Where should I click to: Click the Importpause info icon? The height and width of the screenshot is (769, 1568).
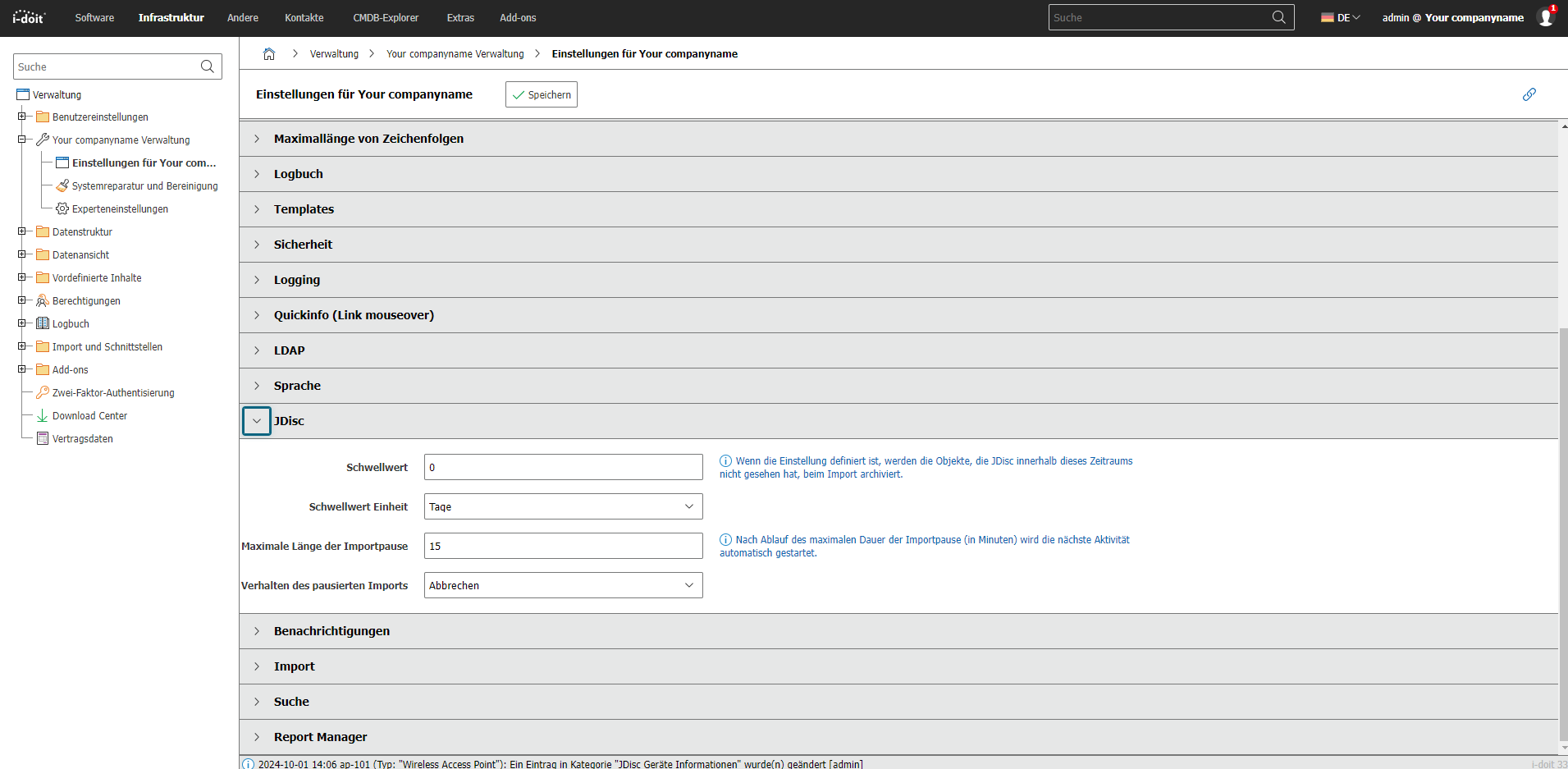coord(725,540)
